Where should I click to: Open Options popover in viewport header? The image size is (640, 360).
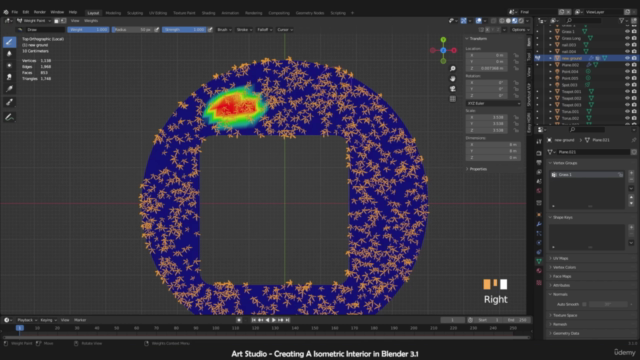tap(520, 30)
